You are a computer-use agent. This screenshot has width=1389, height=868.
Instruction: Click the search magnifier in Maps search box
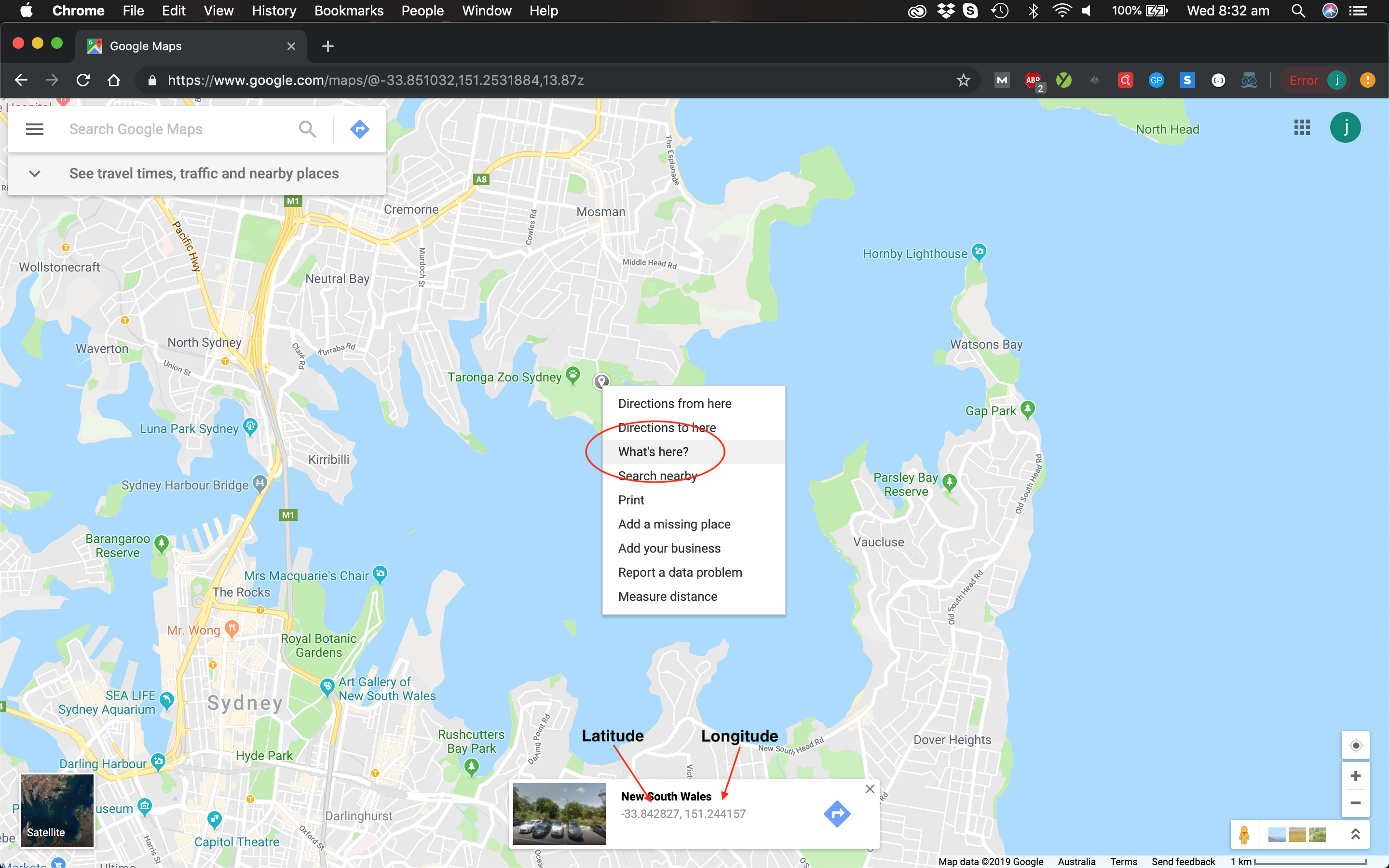[308, 129]
